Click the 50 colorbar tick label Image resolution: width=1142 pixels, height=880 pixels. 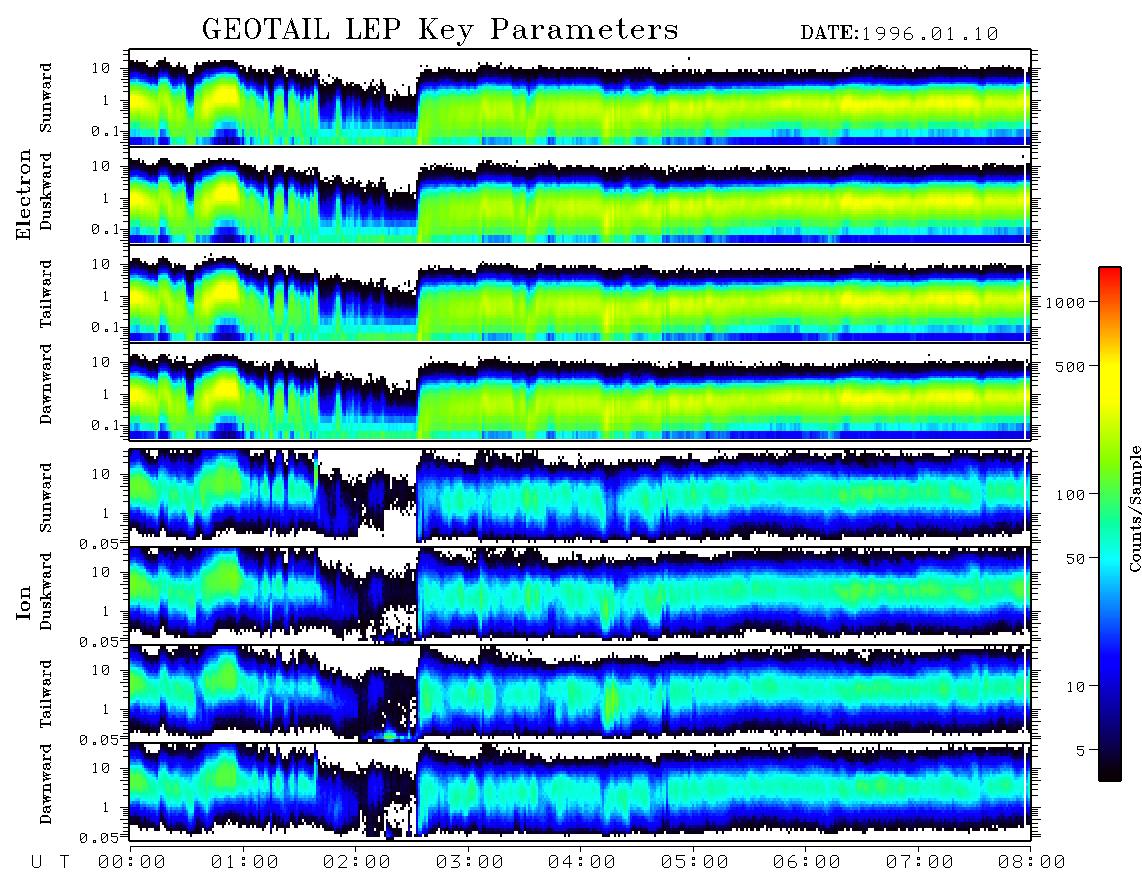[1075, 559]
